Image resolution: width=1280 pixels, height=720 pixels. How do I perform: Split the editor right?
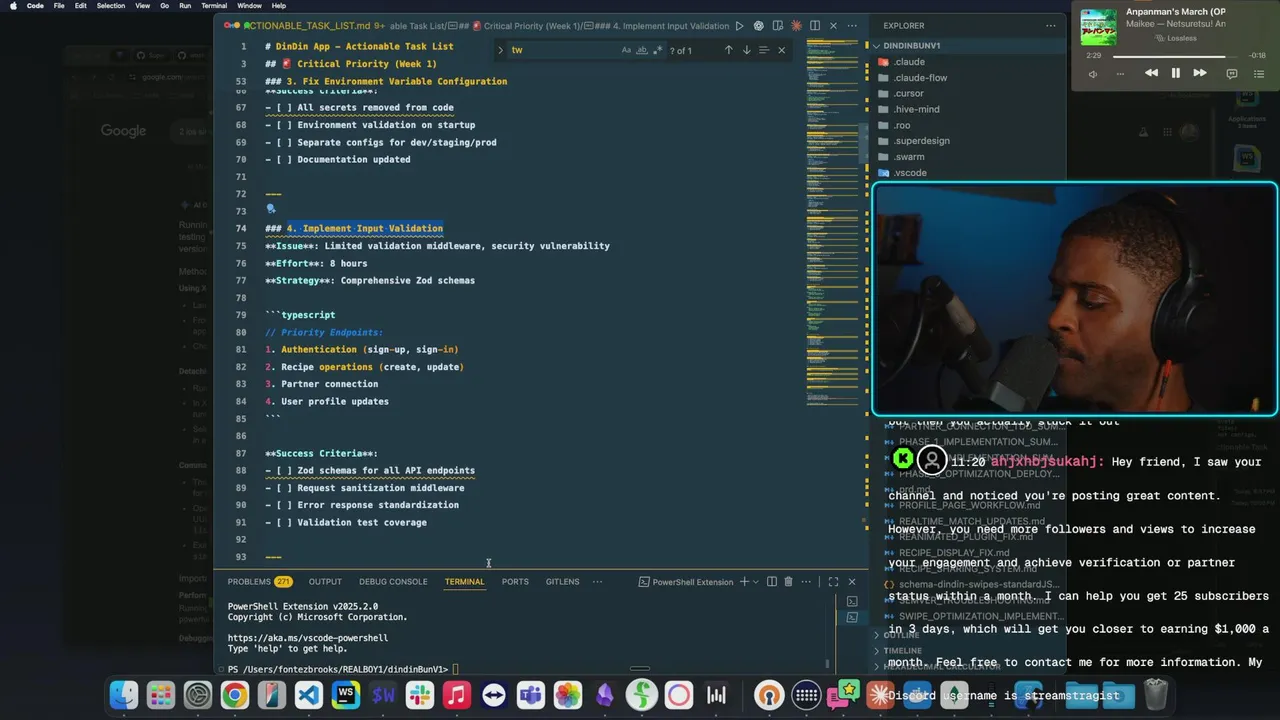coord(815,25)
